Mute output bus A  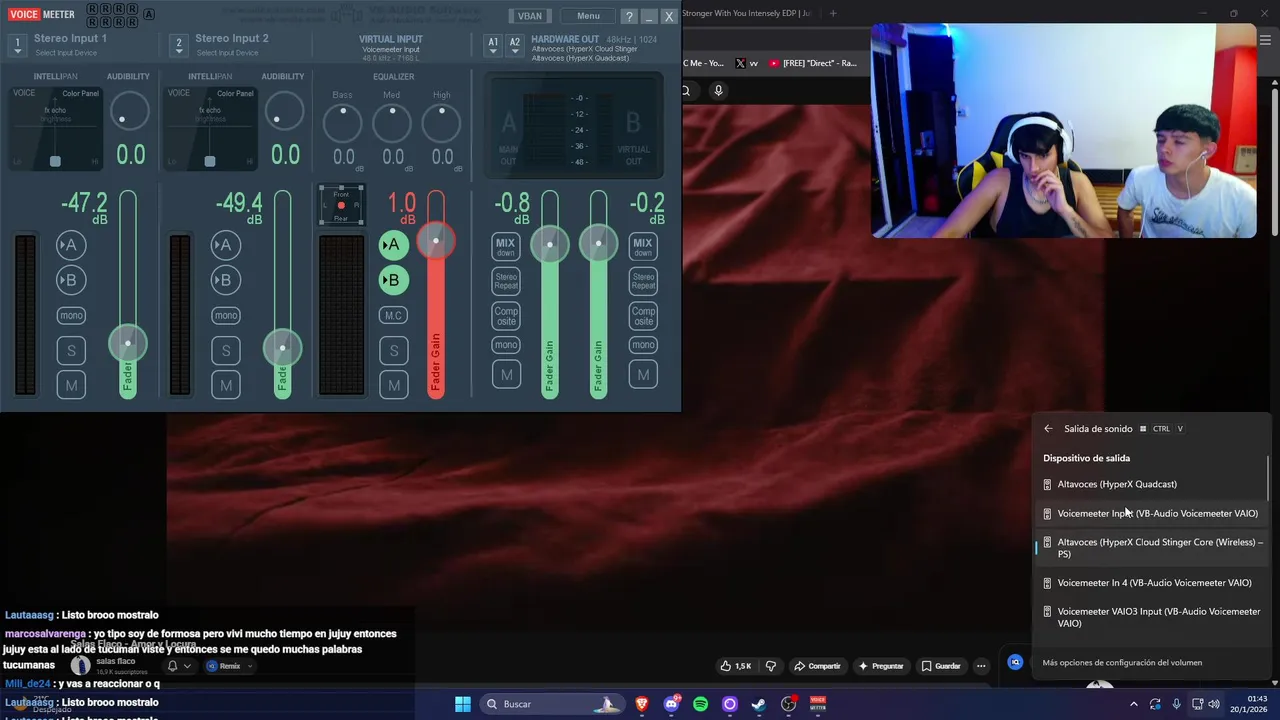pos(506,375)
